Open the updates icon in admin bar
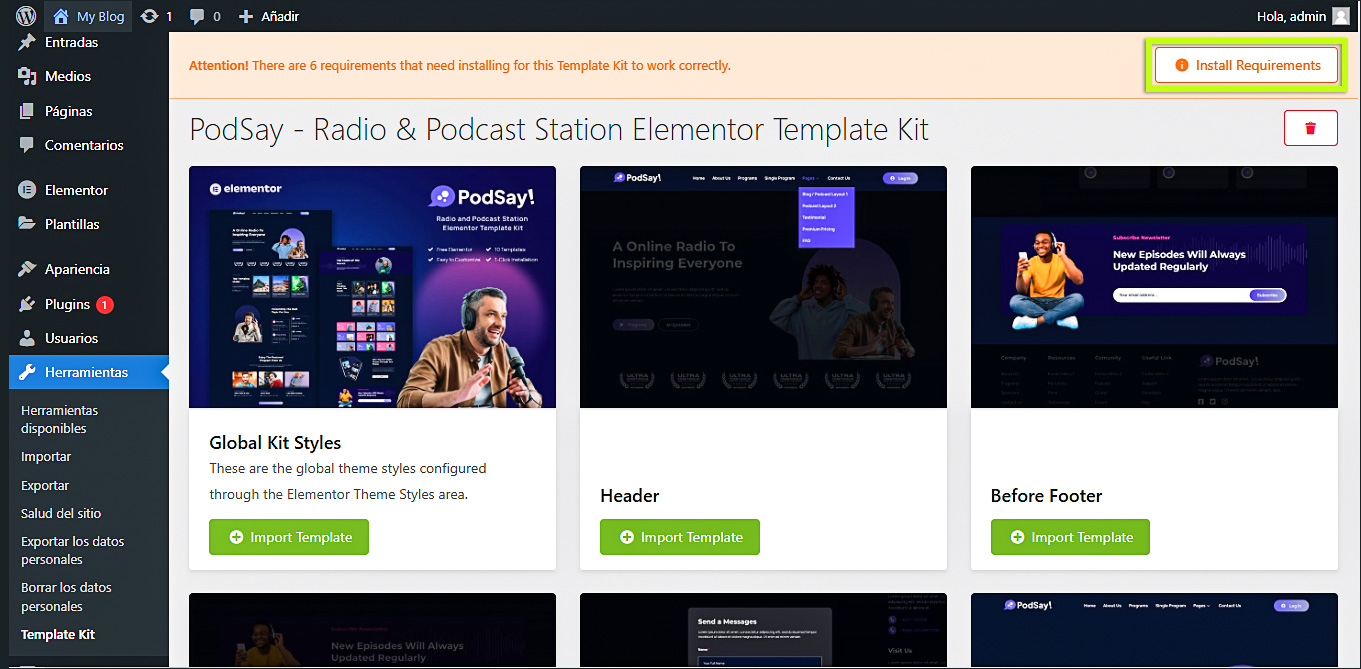 150,16
